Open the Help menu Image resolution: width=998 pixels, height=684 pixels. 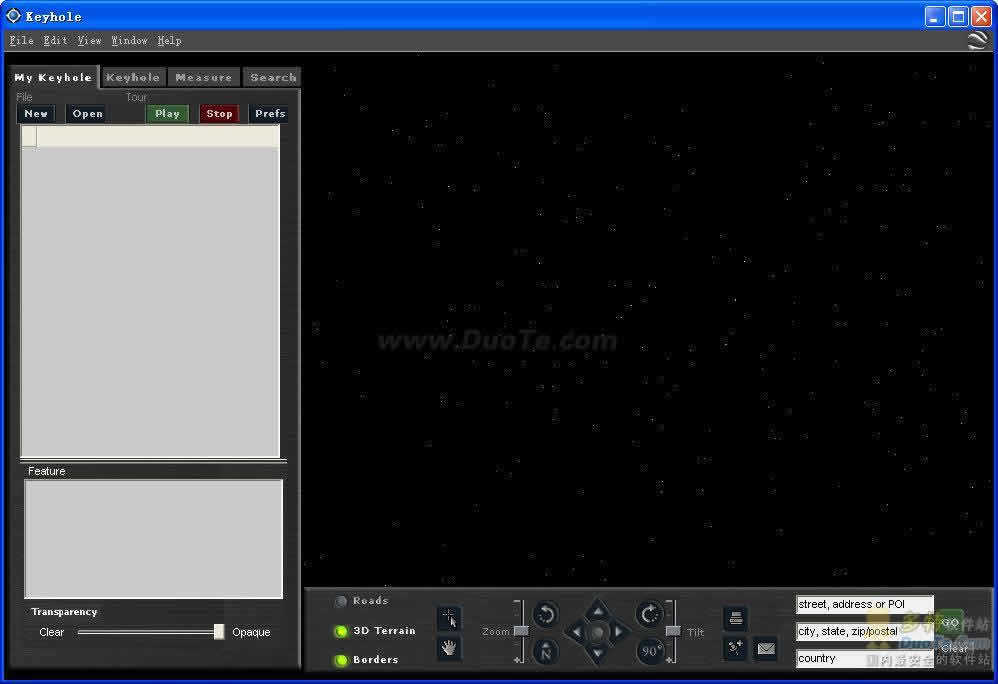pyautogui.click(x=169, y=41)
